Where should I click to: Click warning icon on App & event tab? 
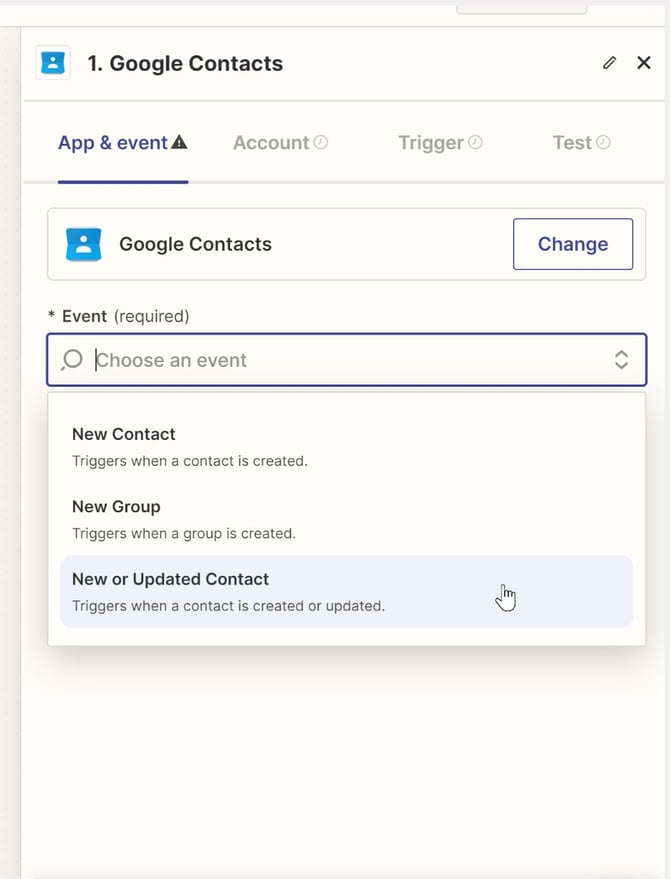click(x=180, y=143)
